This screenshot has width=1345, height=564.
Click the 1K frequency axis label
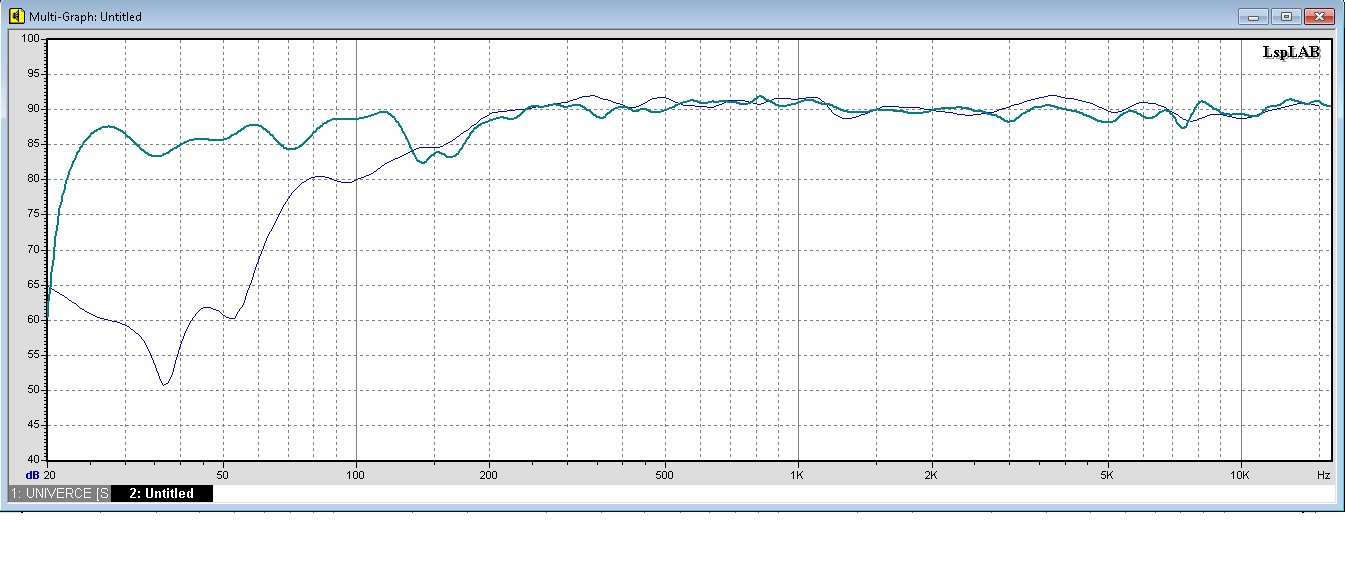pos(798,474)
